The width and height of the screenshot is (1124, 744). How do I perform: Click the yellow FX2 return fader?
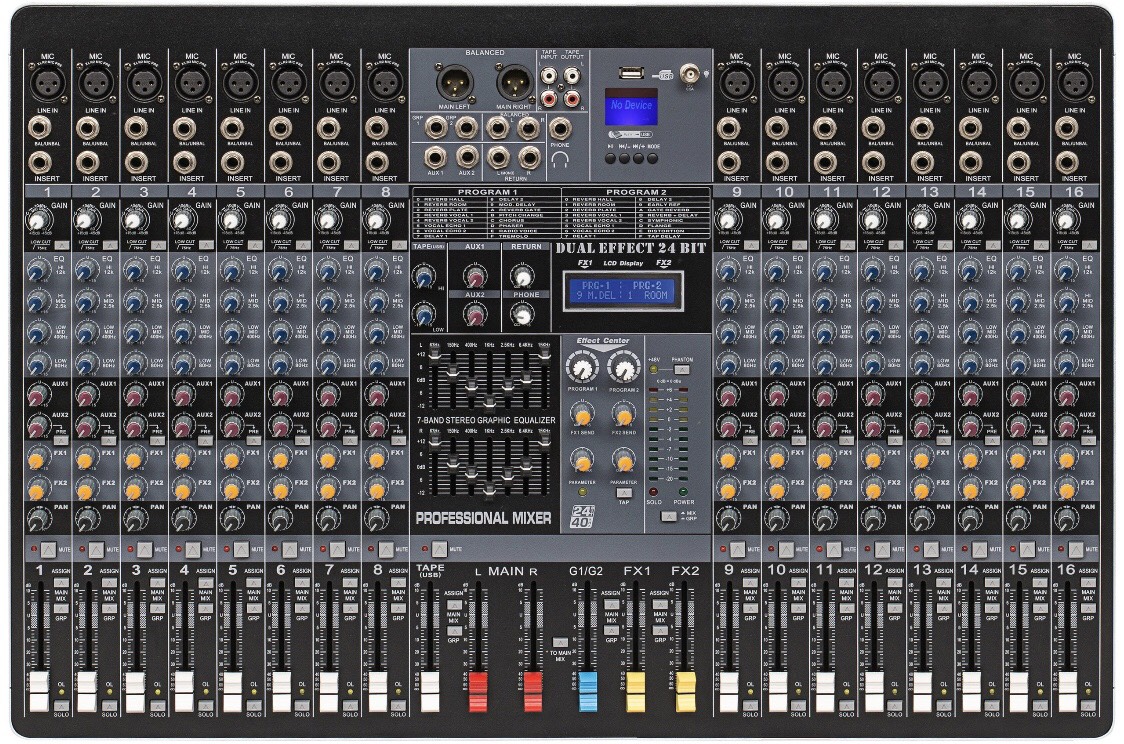point(686,692)
